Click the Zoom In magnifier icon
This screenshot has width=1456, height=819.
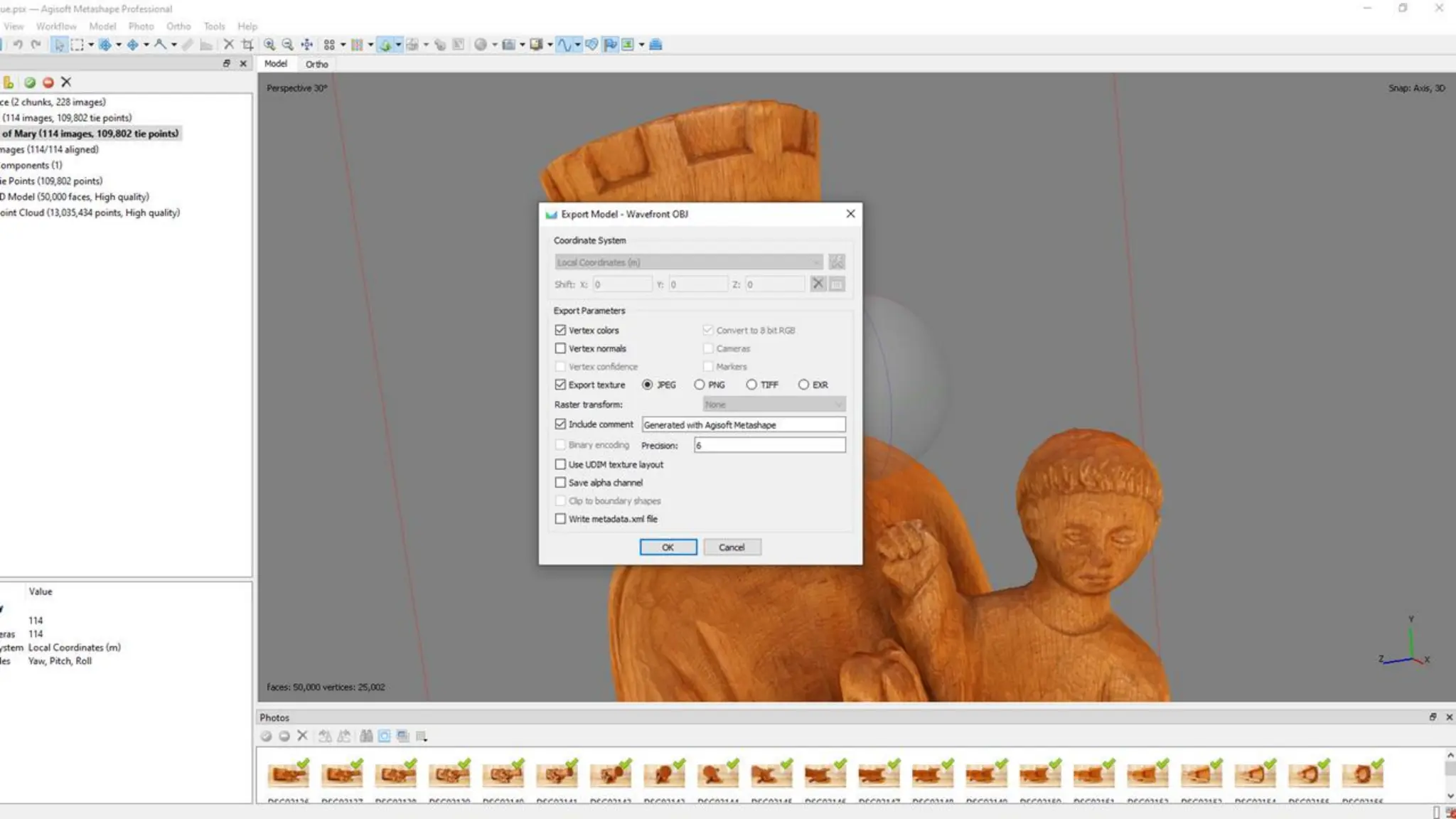click(269, 45)
